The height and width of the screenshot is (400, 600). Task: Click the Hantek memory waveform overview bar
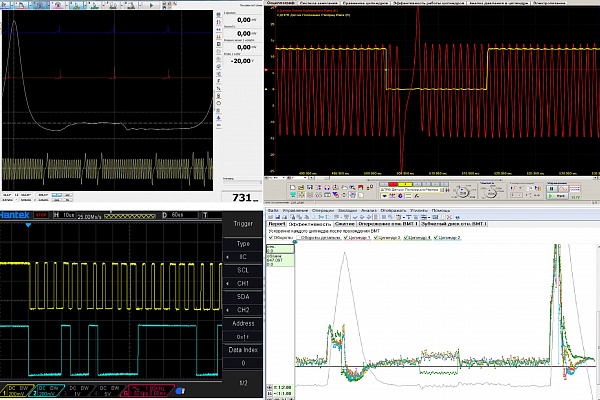130,216
